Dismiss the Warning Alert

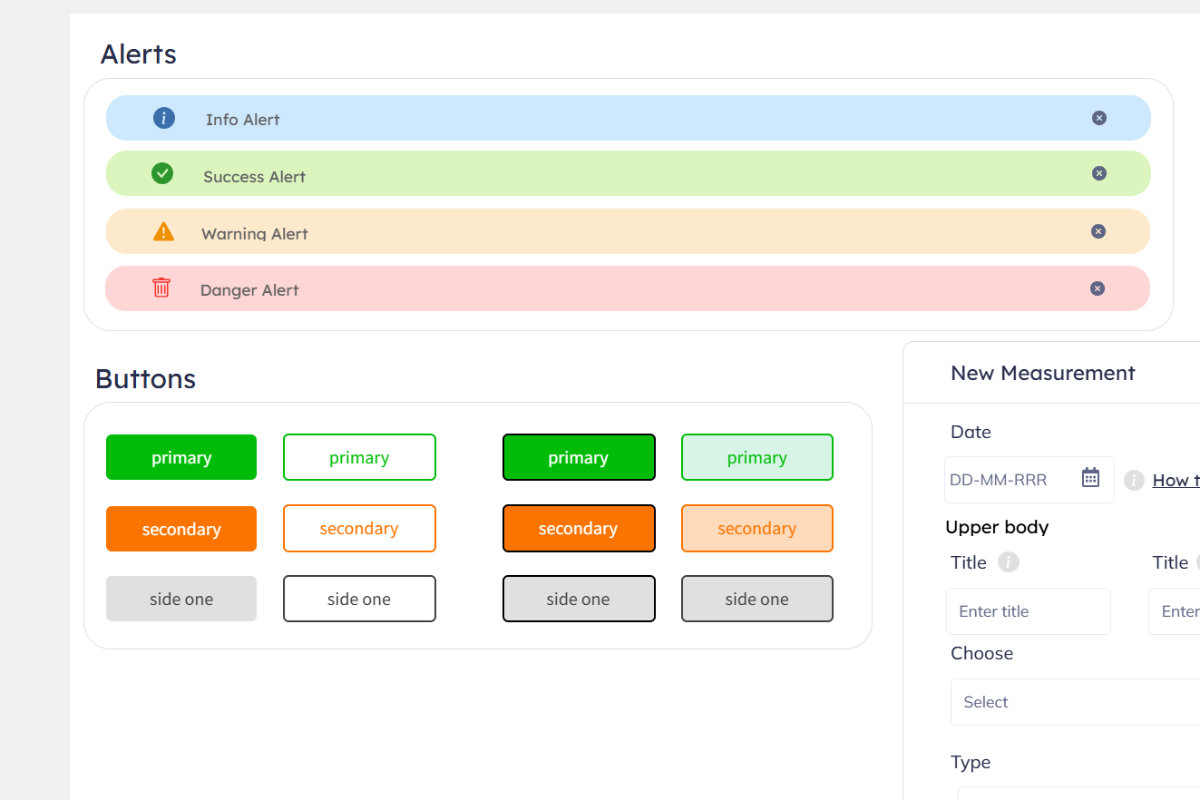click(x=1098, y=231)
